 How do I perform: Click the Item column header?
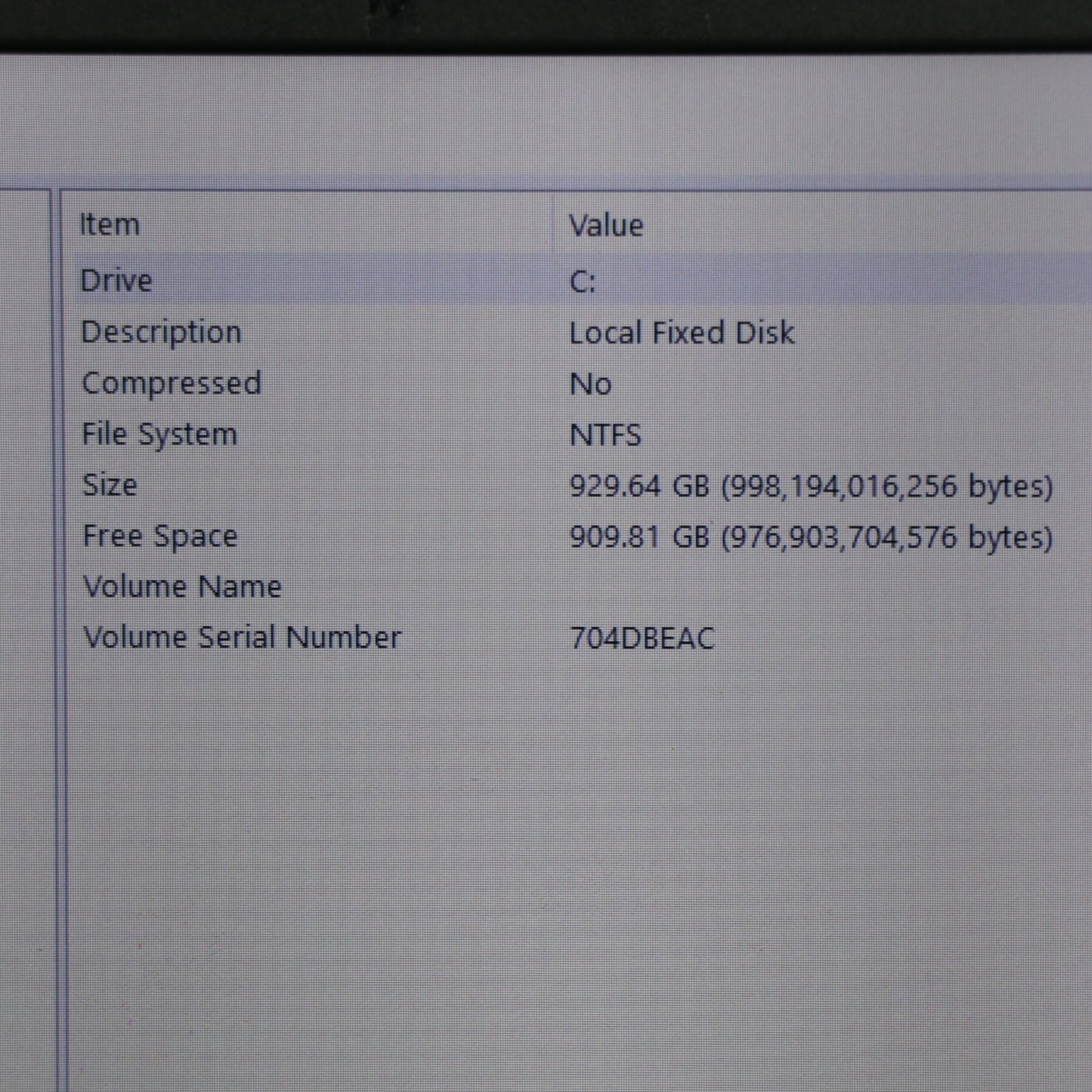click(x=110, y=224)
